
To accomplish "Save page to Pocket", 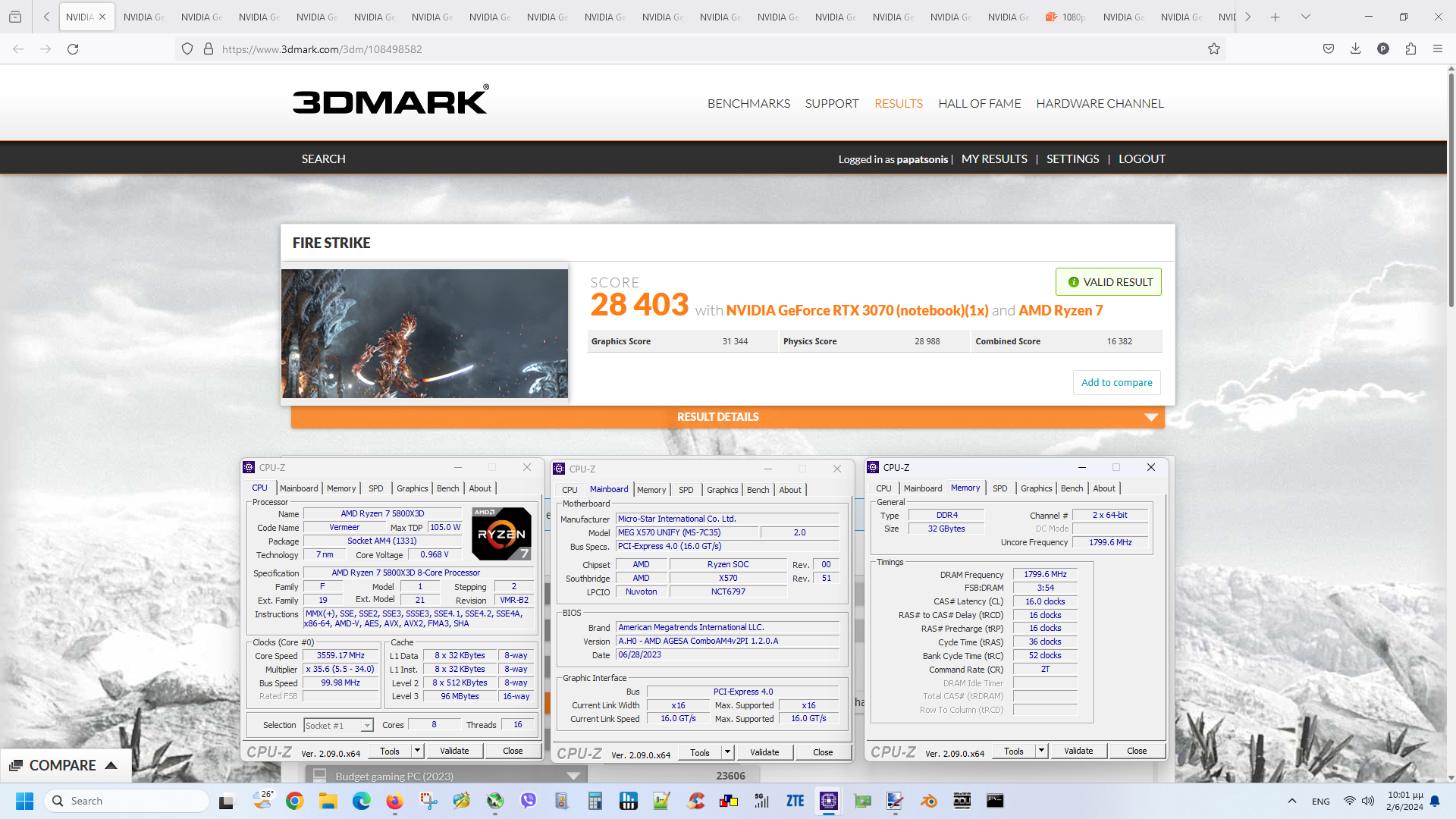I will click(1329, 49).
